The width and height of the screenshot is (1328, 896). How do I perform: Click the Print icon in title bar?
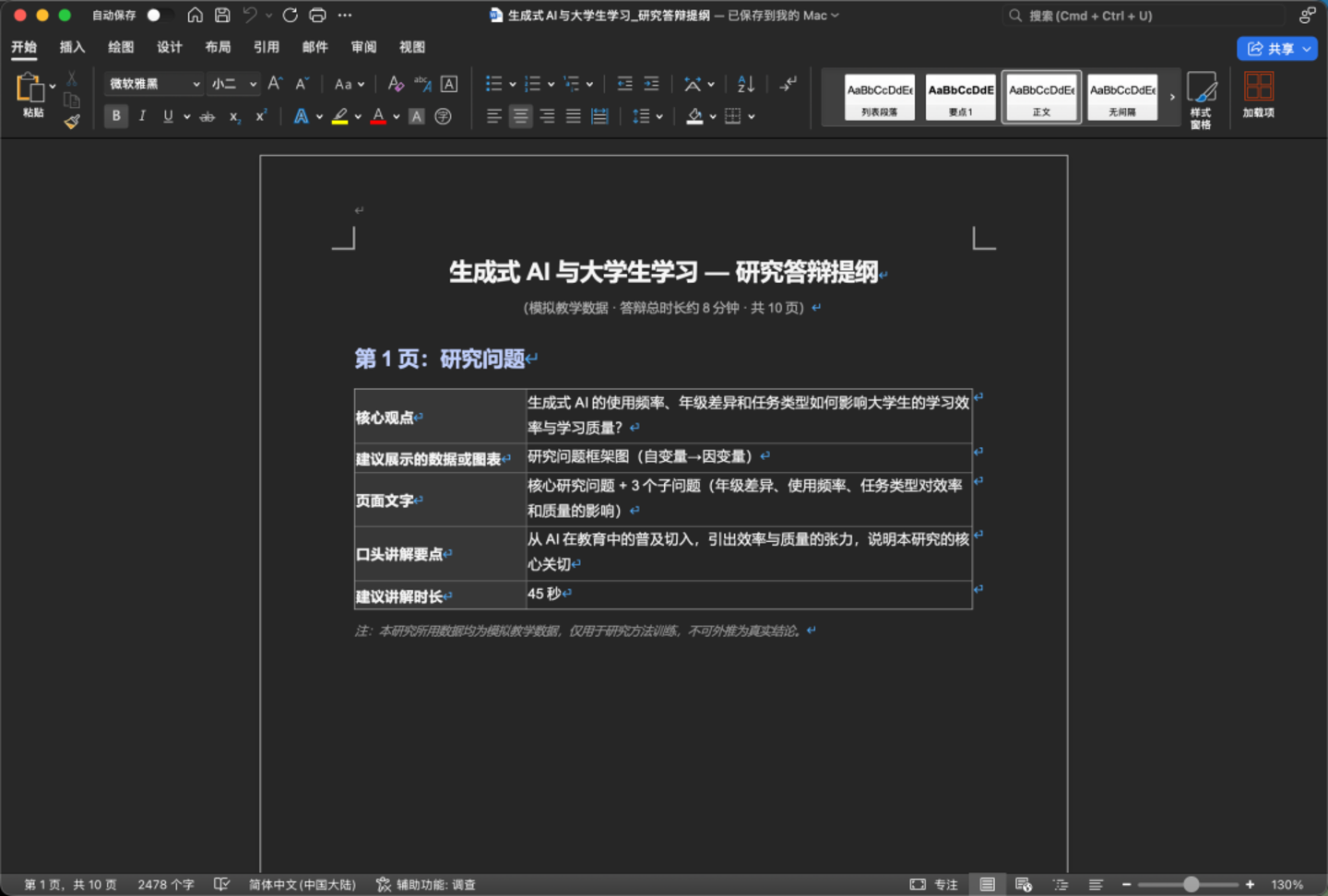coord(317,15)
